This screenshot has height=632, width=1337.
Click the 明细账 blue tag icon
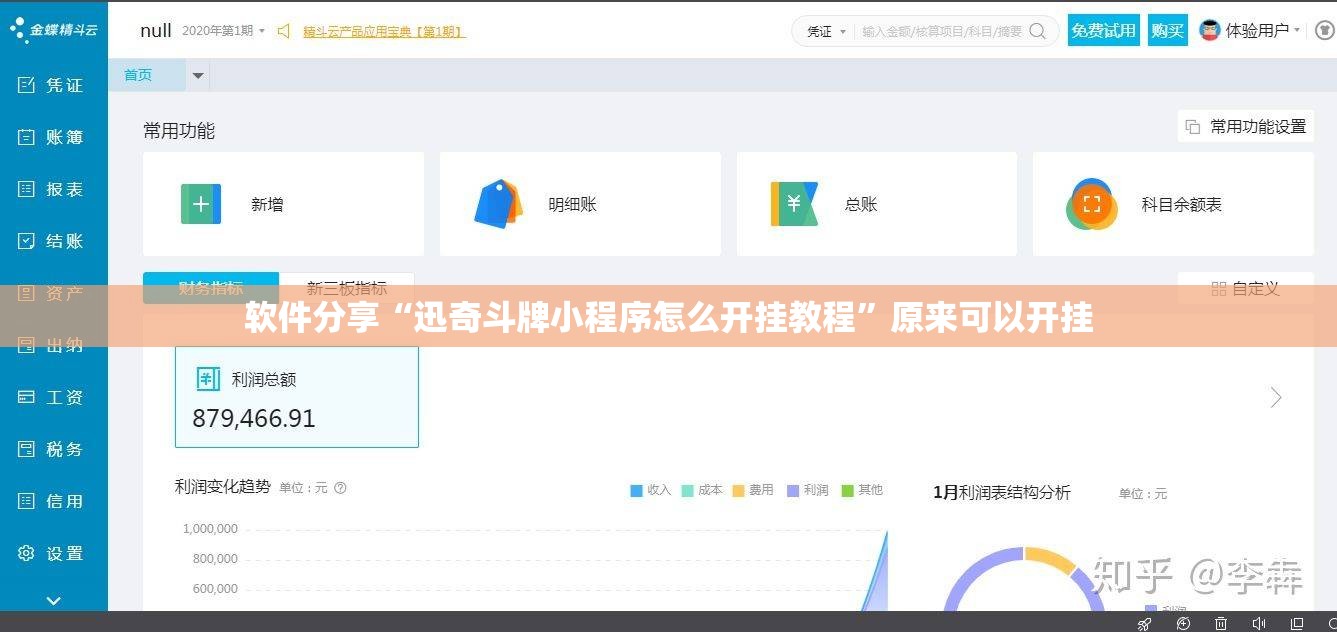pos(498,204)
